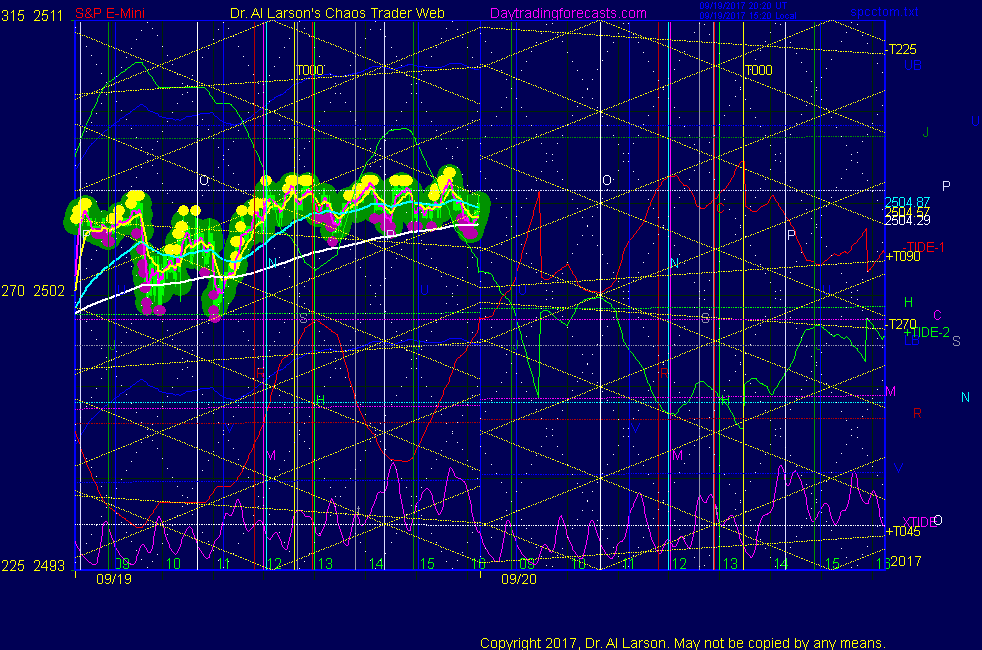The width and height of the screenshot is (982, 650).
Task: Click the '09/19/2017 20:20 UT' timestamp
Action: (x=743, y=6)
